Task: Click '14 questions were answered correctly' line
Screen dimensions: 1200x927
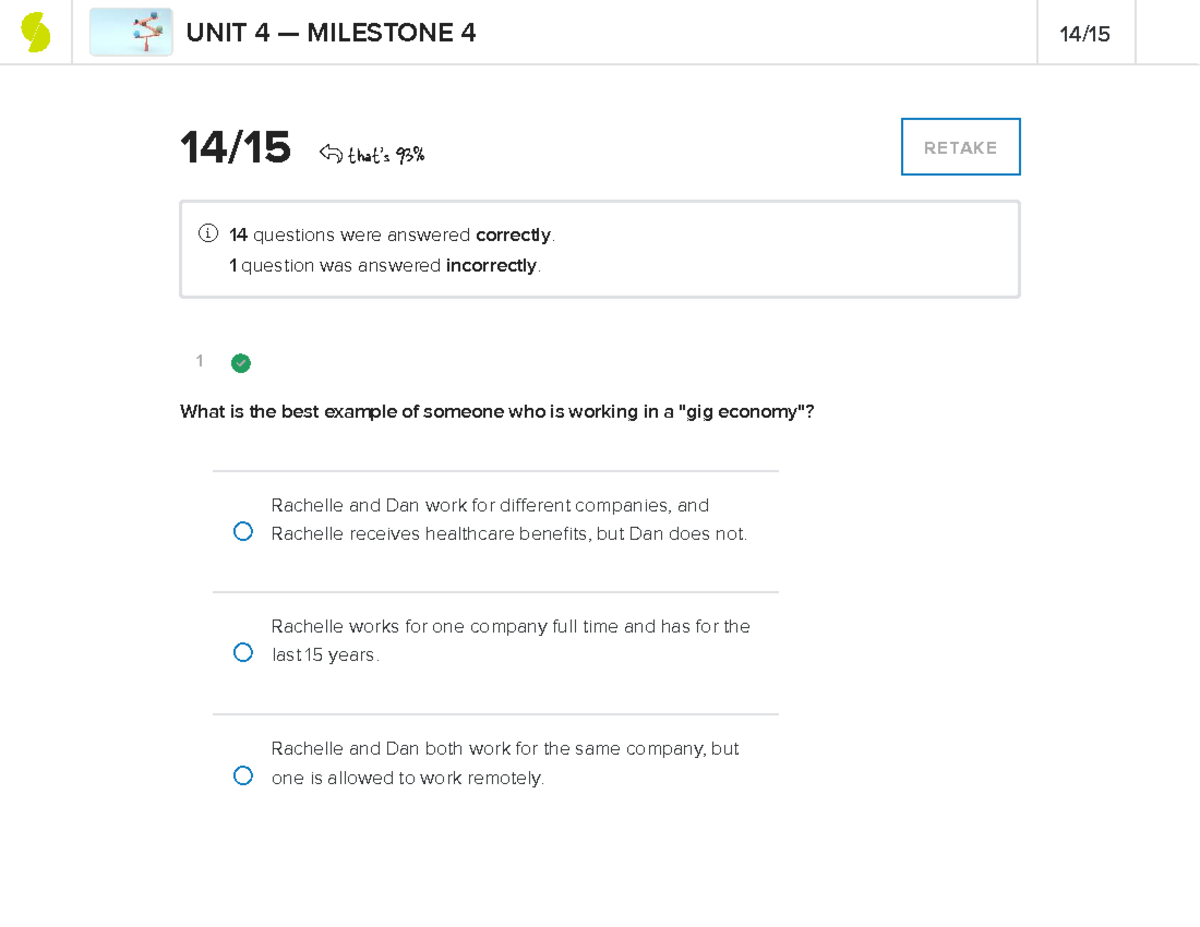Action: pyautogui.click(x=392, y=235)
